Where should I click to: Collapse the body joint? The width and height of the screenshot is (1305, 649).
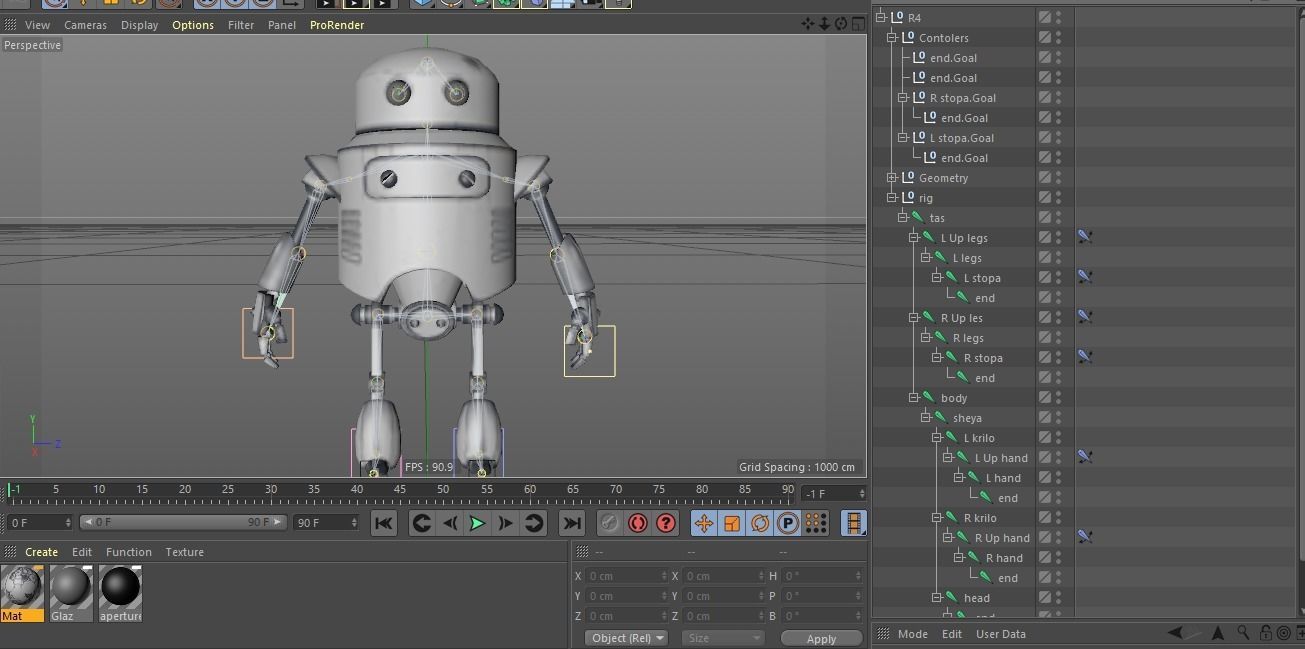(914, 397)
